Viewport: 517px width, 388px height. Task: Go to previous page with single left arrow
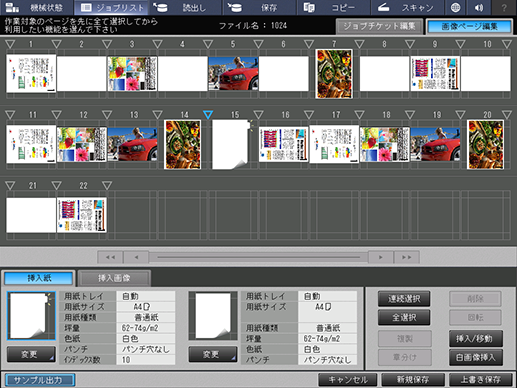pyautogui.click(x=136, y=257)
